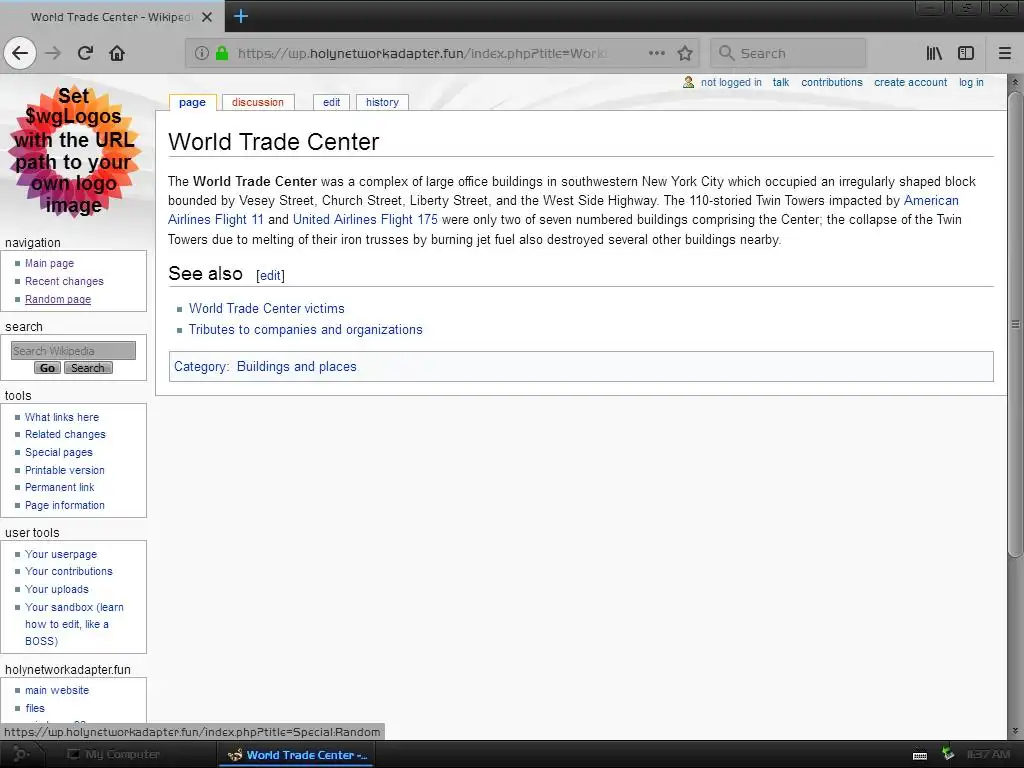Toggle the sidebar view icon
The image size is (1024, 768).
click(x=966, y=53)
